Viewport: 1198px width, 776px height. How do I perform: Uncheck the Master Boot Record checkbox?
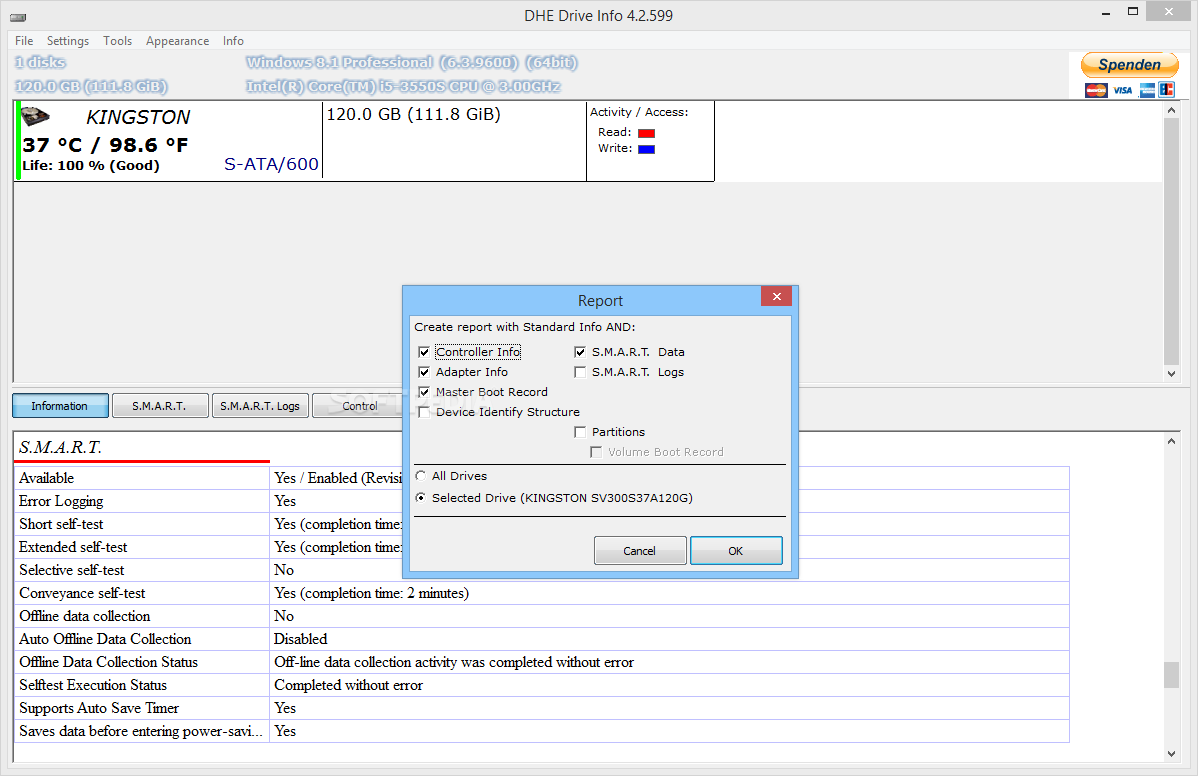click(424, 392)
